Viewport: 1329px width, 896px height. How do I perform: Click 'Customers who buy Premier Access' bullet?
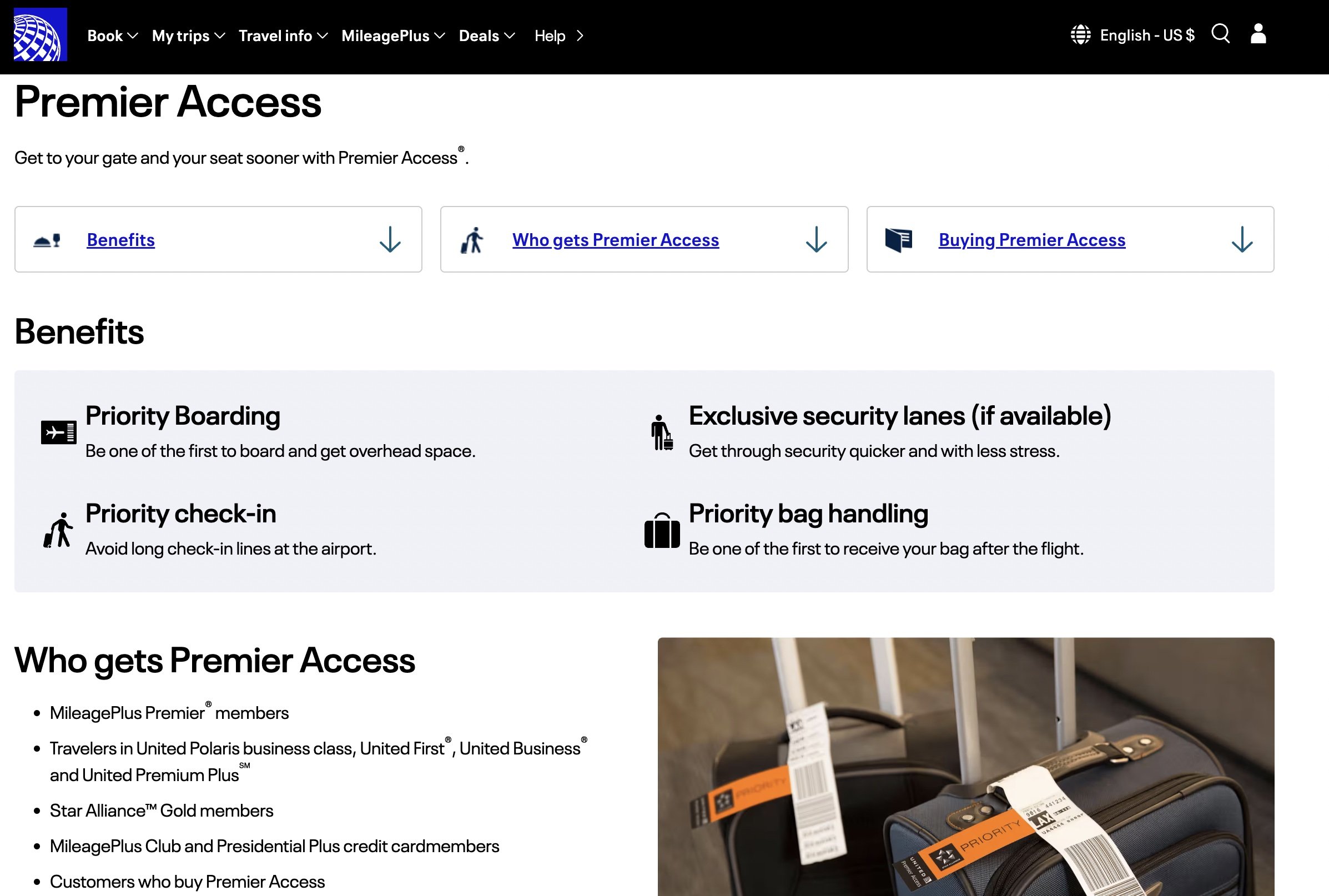(x=188, y=881)
